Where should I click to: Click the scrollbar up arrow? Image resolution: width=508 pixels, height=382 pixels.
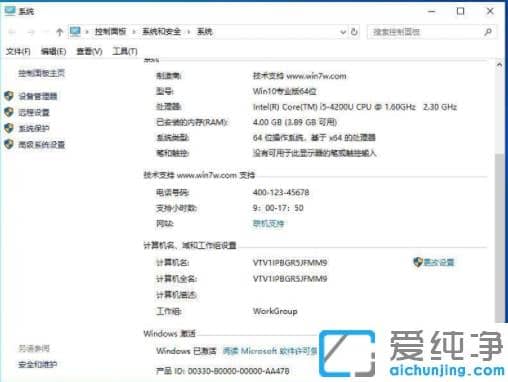click(x=499, y=65)
